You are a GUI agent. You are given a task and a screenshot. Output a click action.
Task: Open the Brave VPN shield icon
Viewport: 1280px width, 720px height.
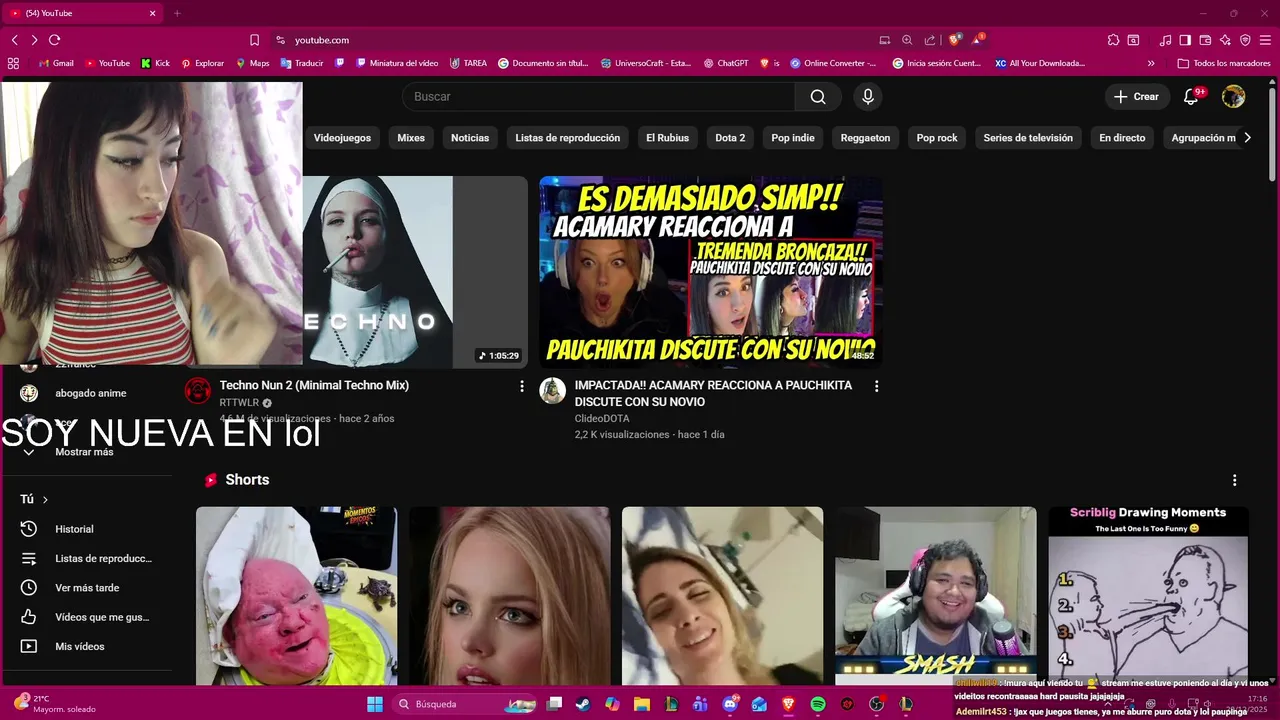pyautogui.click(x=1245, y=40)
